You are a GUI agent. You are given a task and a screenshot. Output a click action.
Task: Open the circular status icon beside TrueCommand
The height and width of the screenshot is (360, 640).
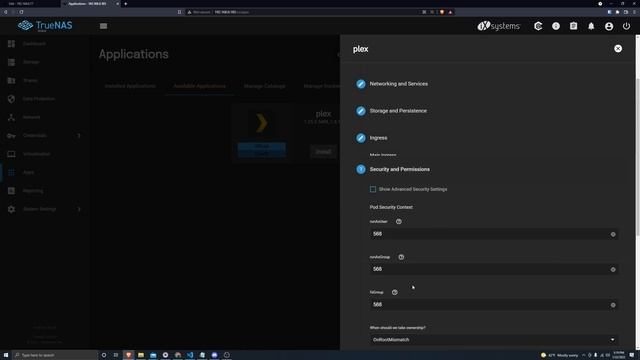pos(556,26)
